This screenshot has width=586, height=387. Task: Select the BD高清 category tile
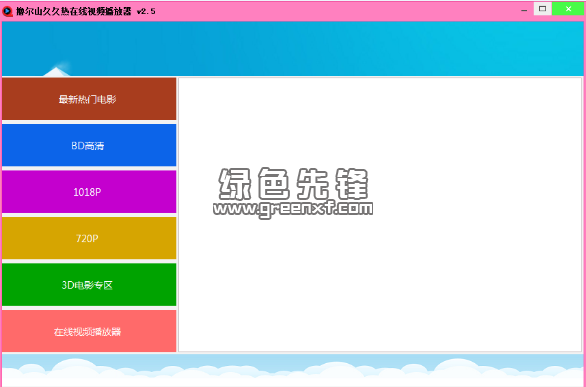coord(89,145)
